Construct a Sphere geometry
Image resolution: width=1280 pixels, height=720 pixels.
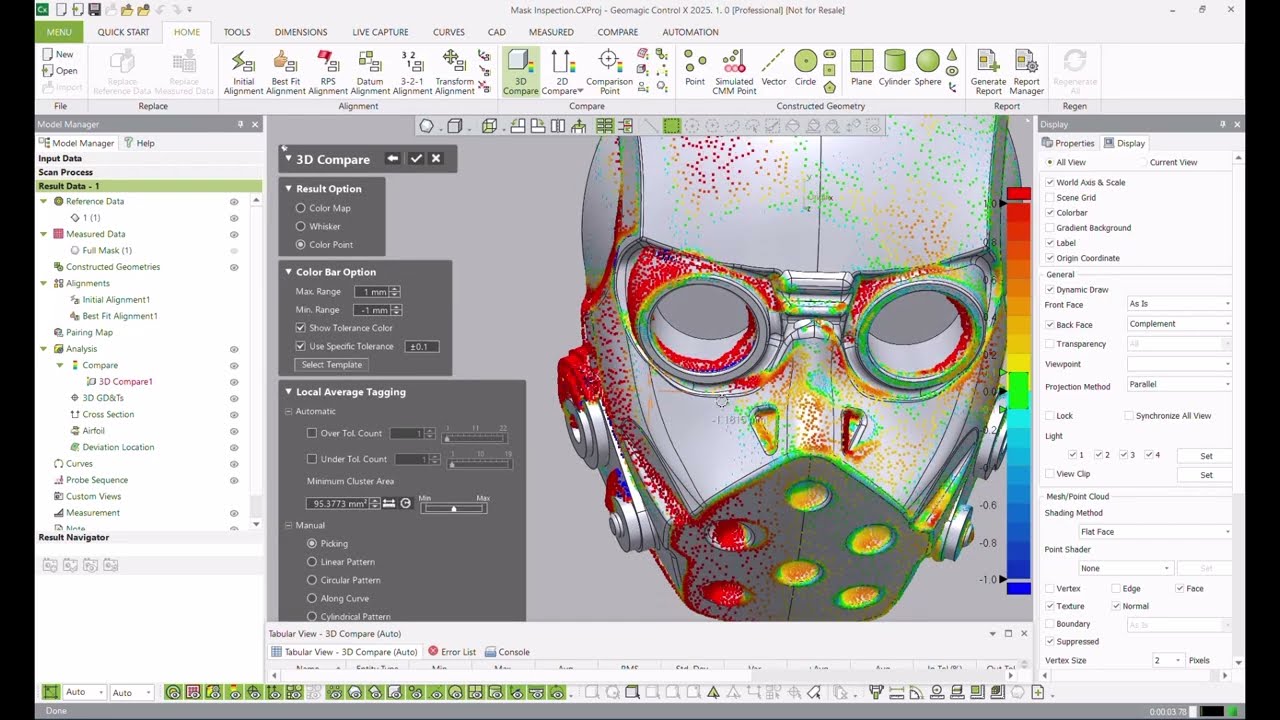[x=927, y=68]
